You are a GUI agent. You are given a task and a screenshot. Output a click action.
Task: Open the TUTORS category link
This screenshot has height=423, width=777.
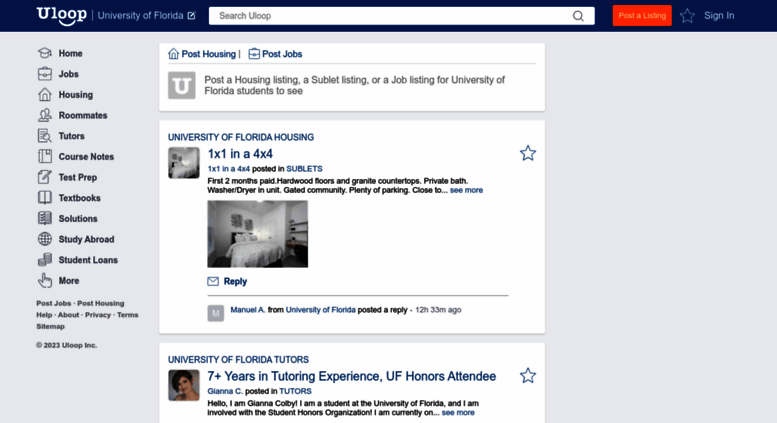click(x=295, y=391)
